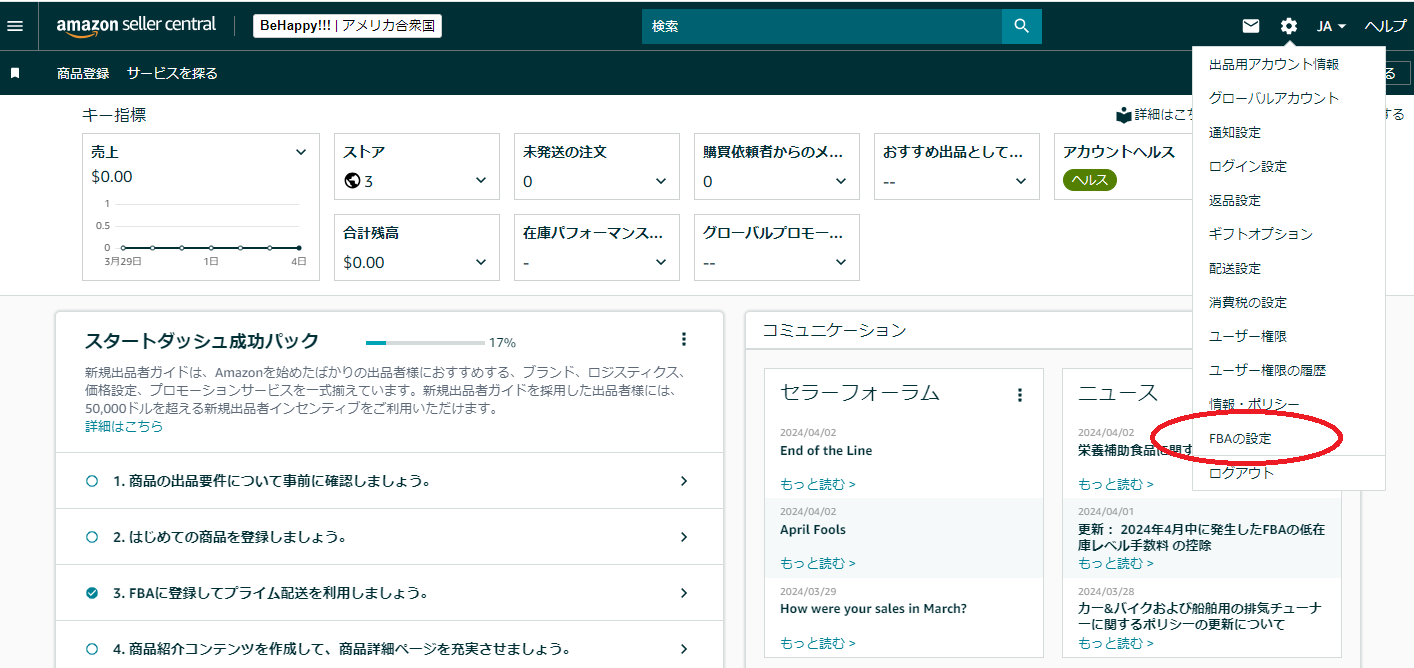This screenshot has height=668, width=1414.
Task: Click the magnifier search button
Action: (1021, 26)
